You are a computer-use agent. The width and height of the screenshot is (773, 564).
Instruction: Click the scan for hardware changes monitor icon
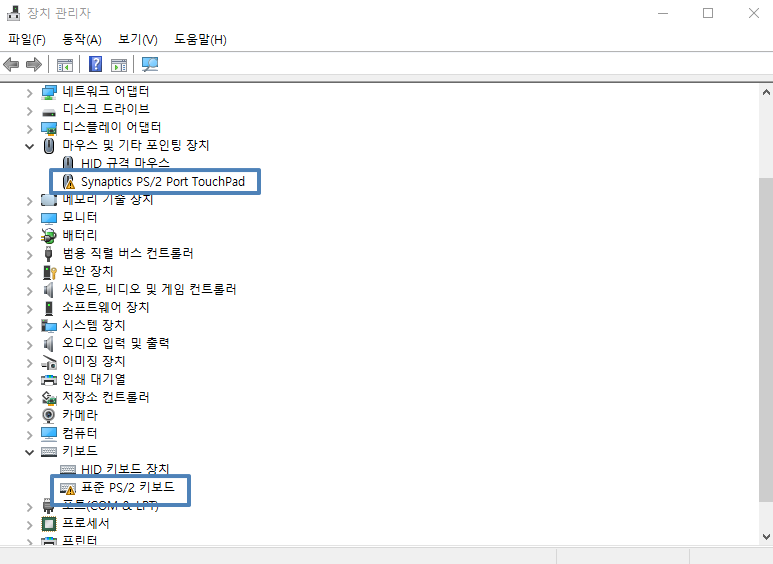pyautogui.click(x=150, y=64)
